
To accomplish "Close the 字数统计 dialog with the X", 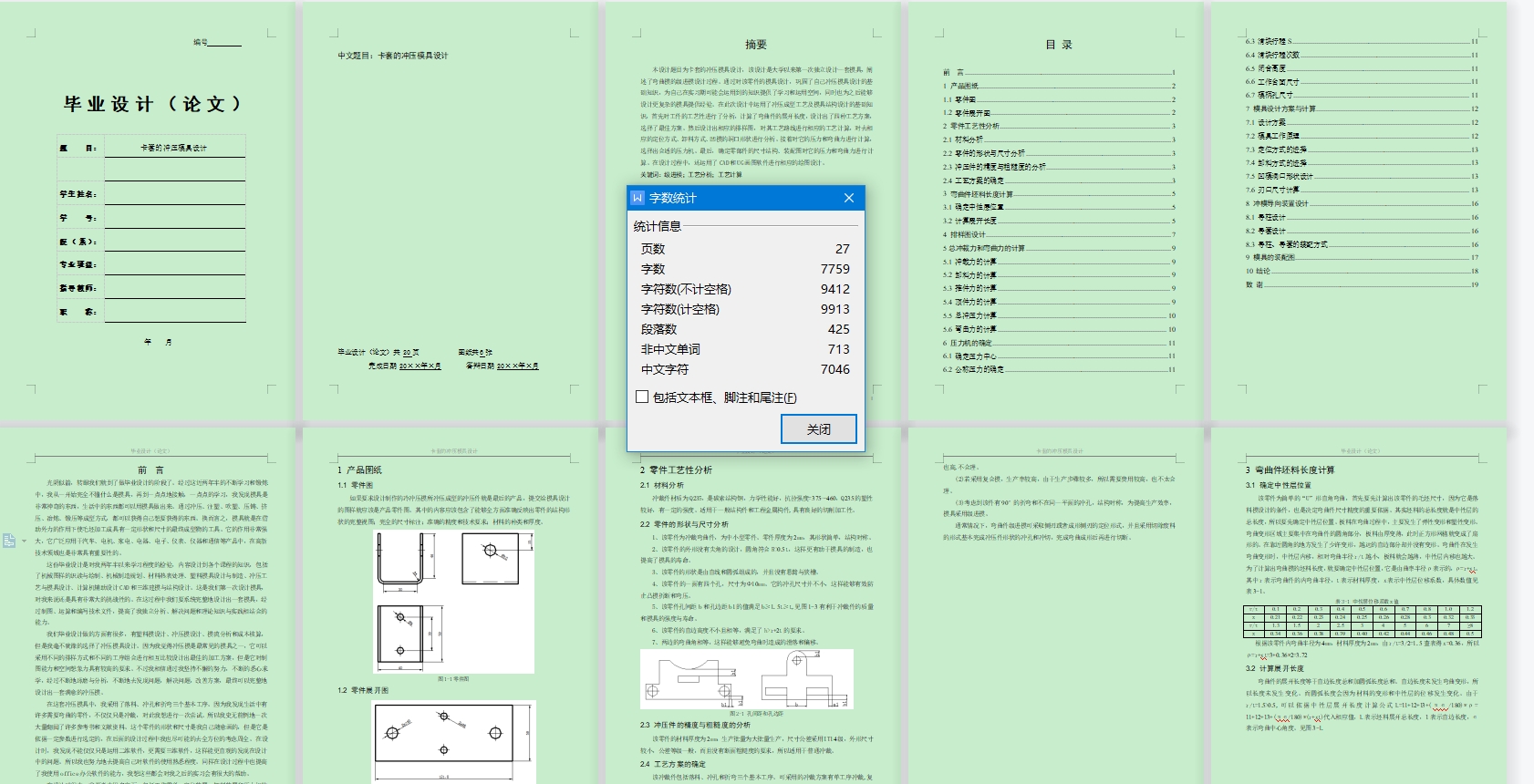I will pyautogui.click(x=848, y=198).
